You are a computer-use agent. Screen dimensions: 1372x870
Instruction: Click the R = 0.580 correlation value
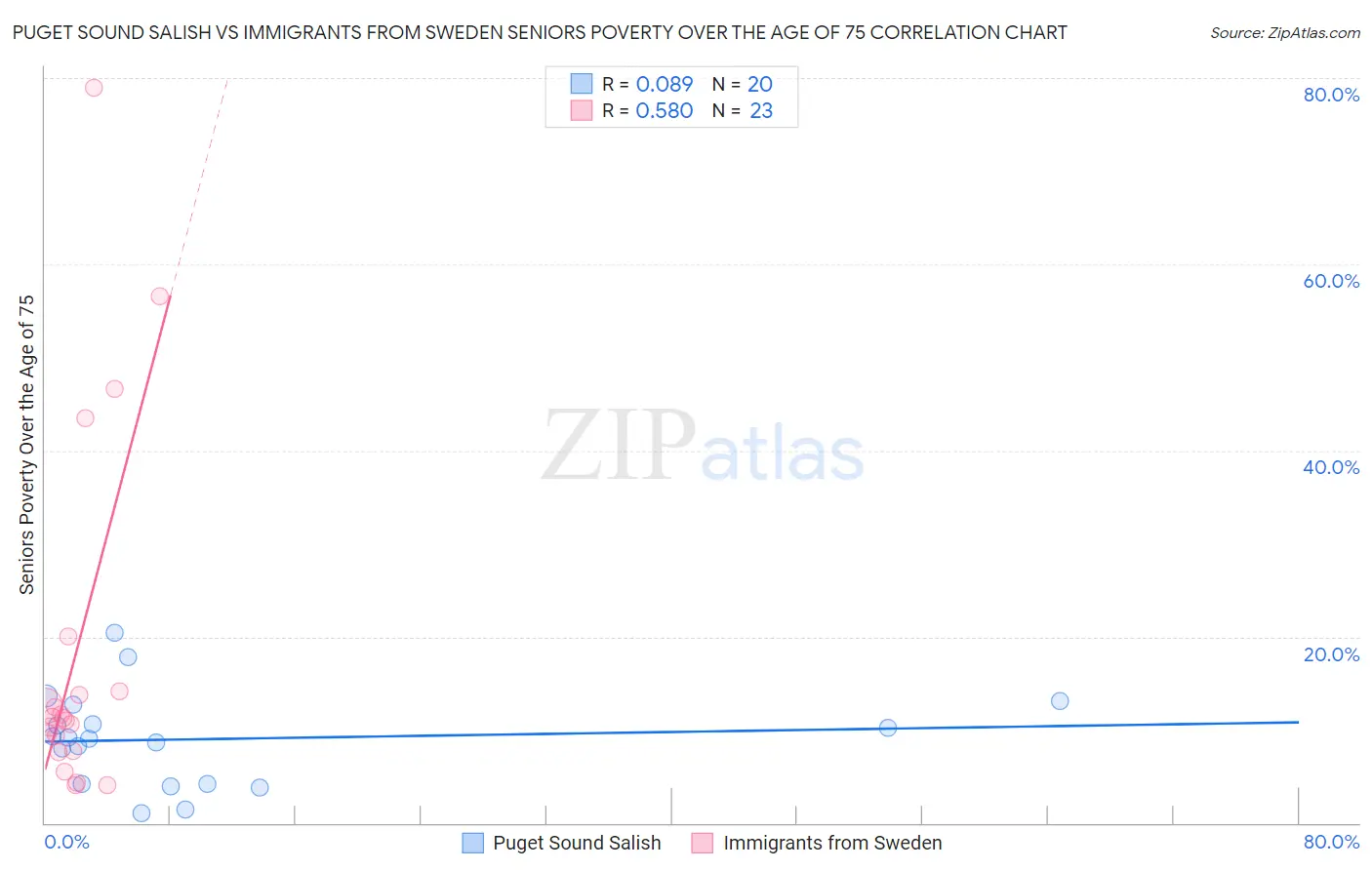[647, 110]
